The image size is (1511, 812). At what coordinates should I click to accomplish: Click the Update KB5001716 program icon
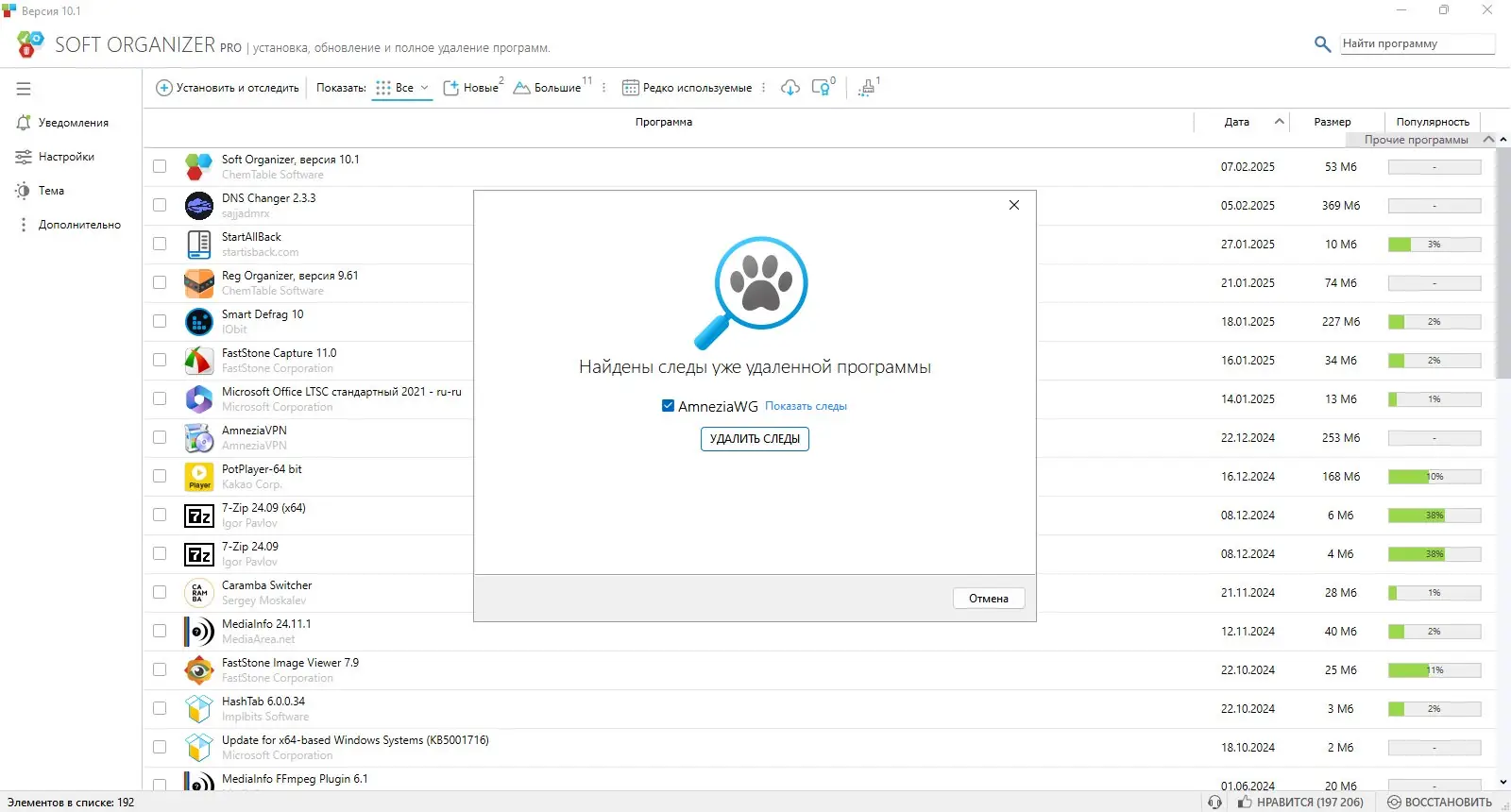coord(198,748)
